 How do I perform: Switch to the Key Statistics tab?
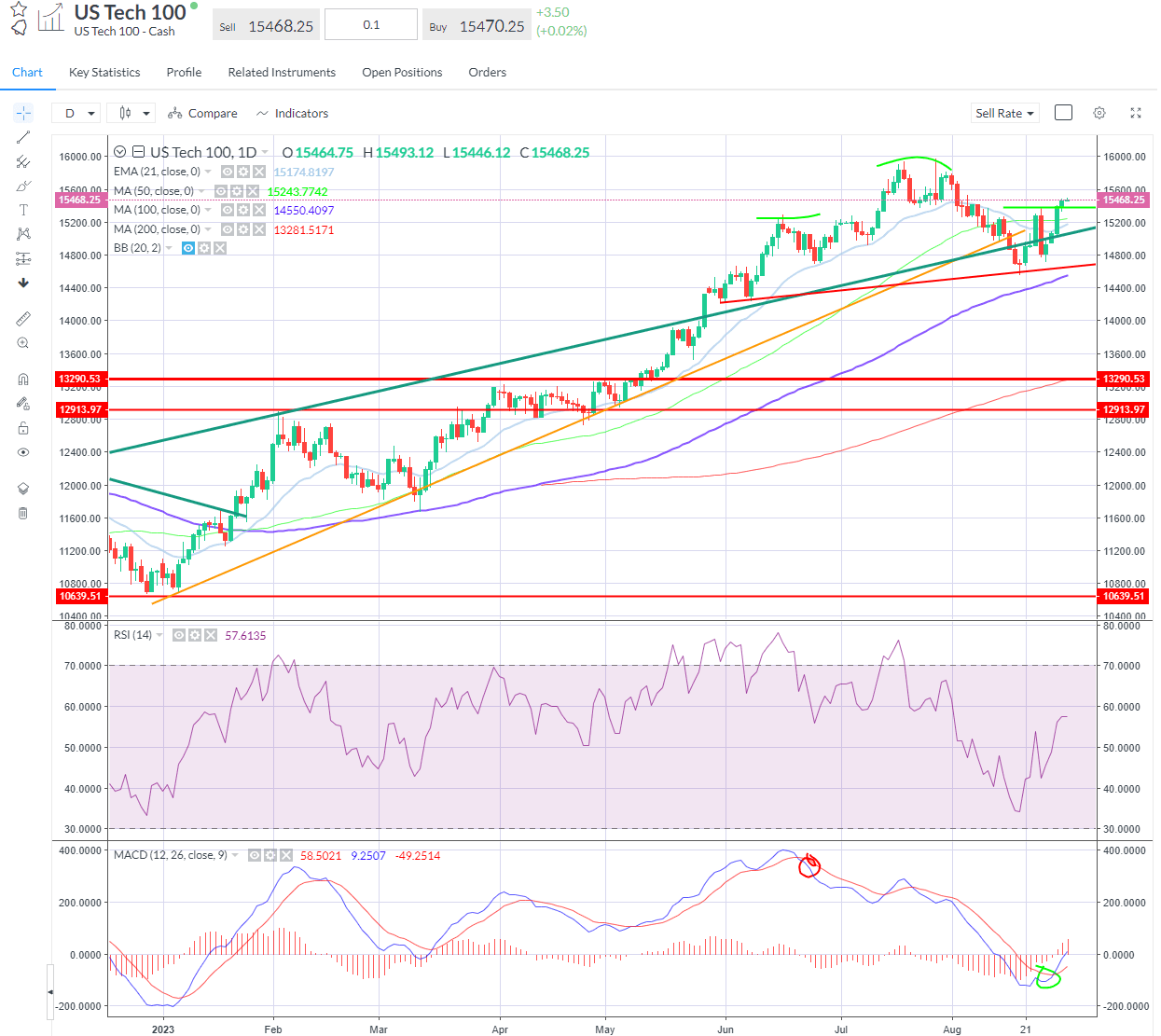104,73
